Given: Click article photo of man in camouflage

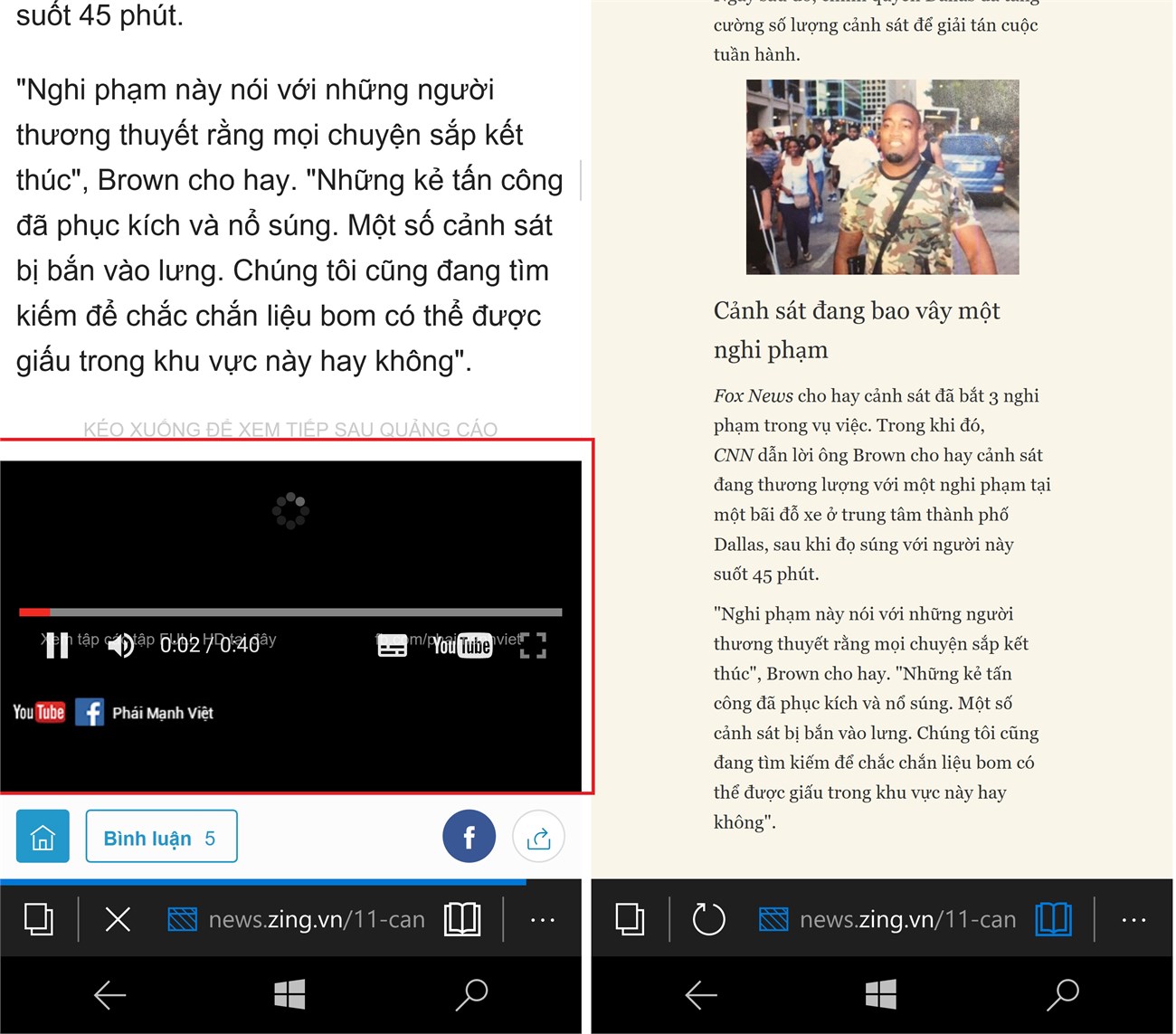Looking at the screenshot, I should (882, 177).
